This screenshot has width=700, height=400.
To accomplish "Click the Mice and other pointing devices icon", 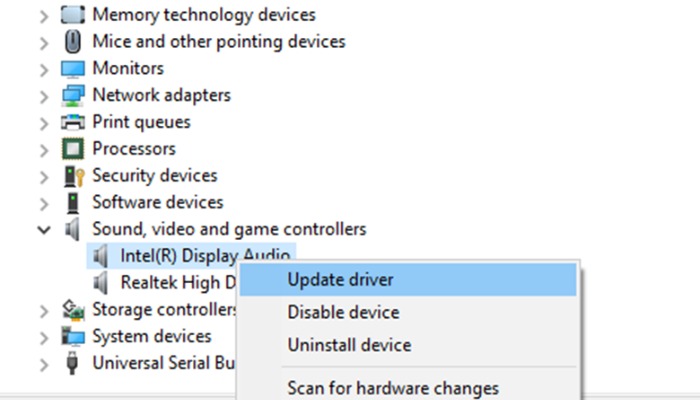I will click(72, 42).
